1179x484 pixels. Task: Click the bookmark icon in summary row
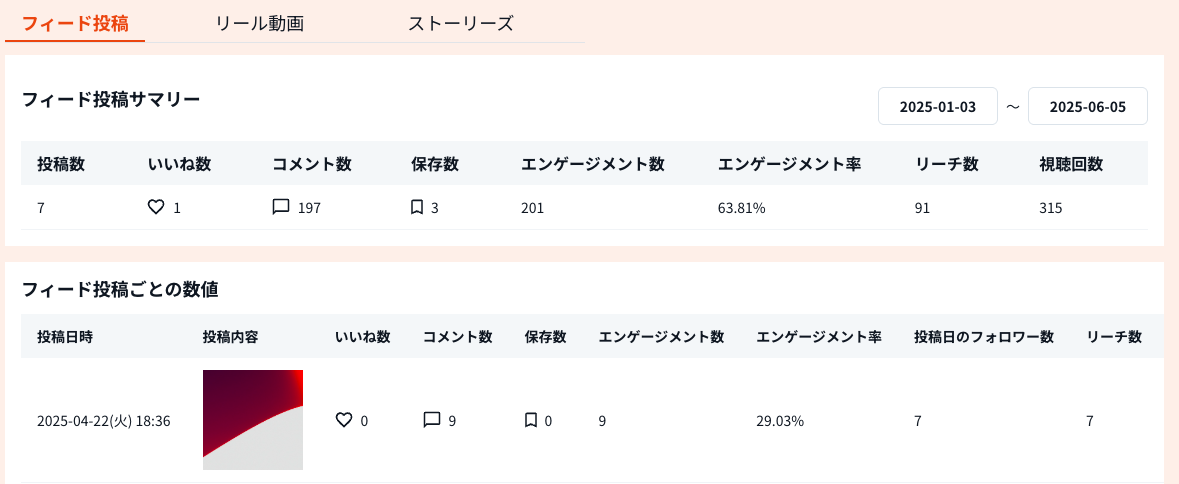pos(417,208)
